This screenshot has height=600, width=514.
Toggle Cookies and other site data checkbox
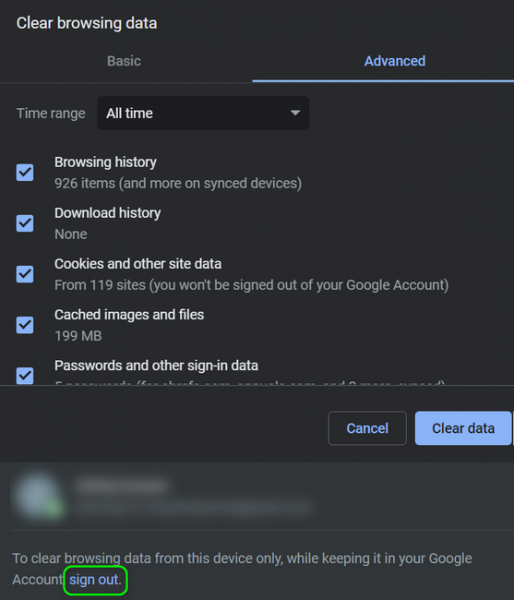[x=25, y=274]
